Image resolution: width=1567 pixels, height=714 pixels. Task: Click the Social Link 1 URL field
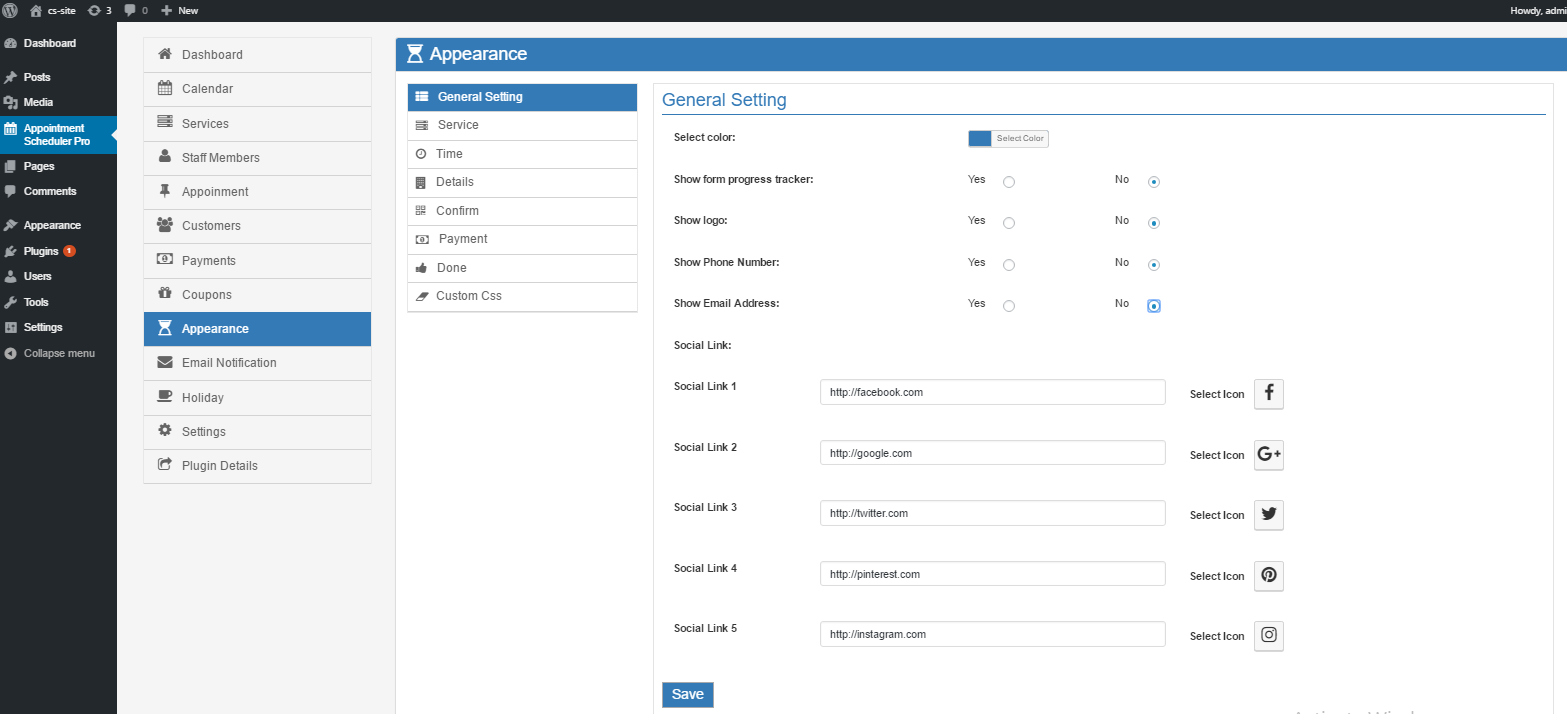click(x=992, y=392)
